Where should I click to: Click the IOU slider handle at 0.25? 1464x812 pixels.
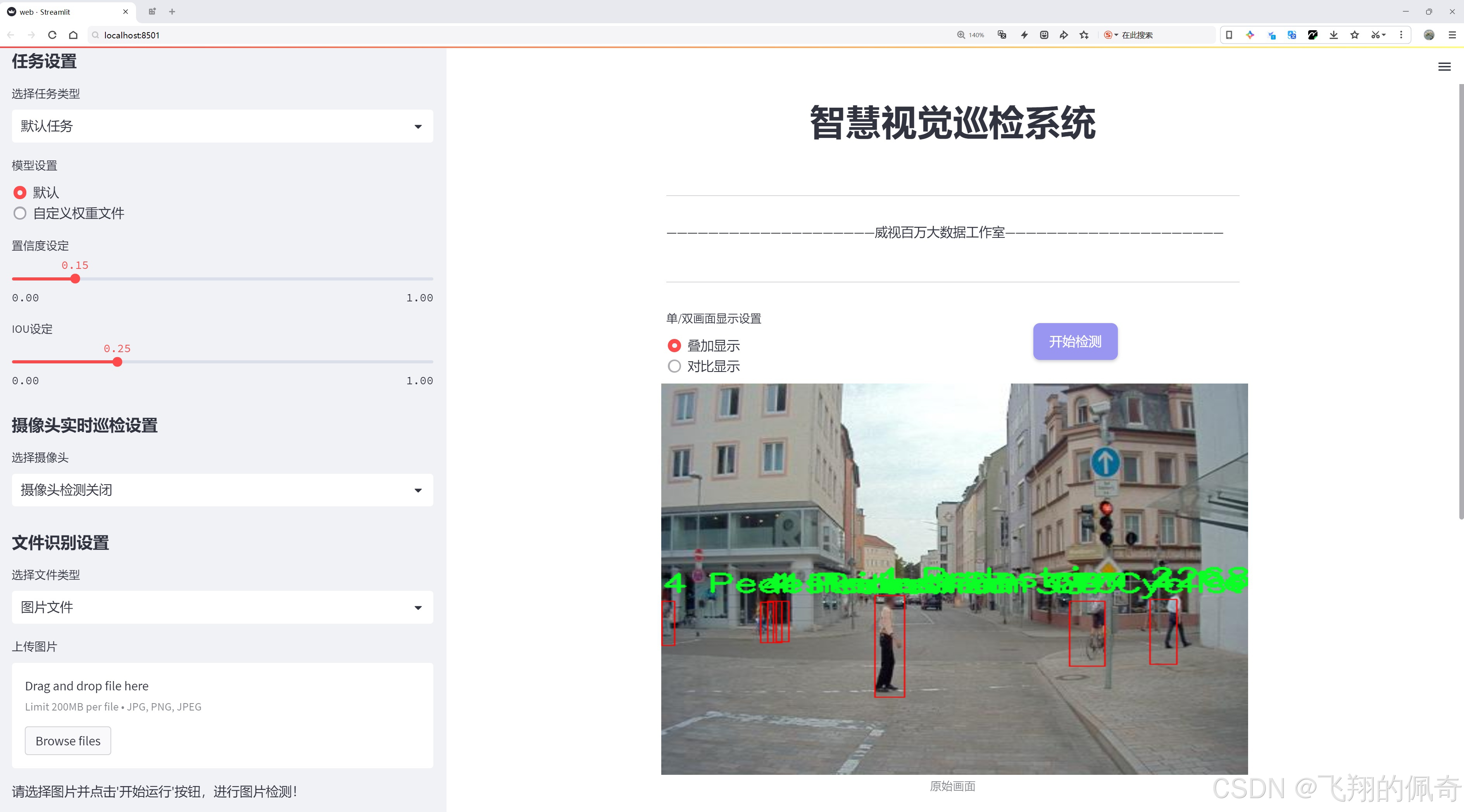117,362
